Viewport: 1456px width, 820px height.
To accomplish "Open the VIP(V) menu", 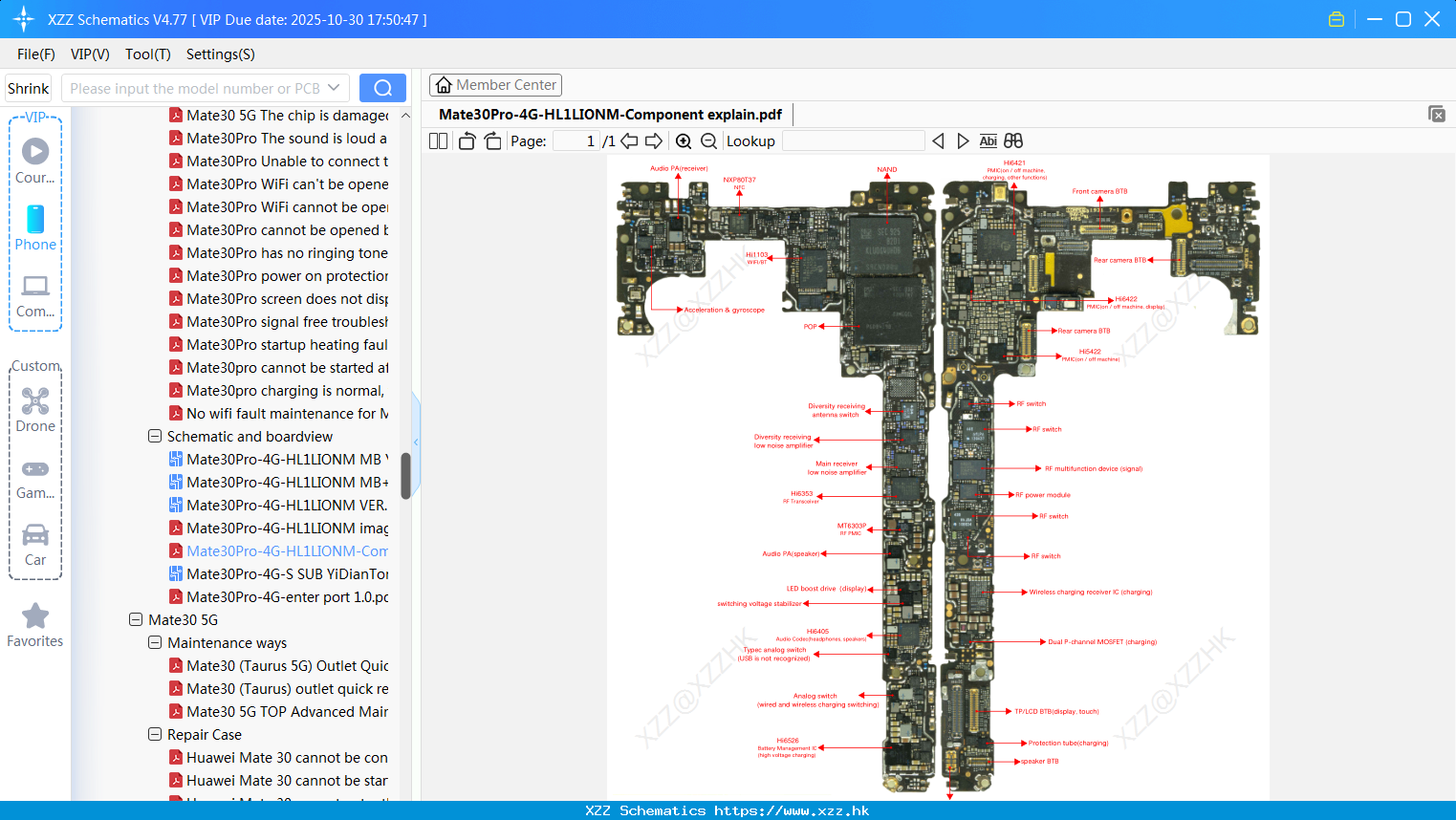I will tap(90, 54).
